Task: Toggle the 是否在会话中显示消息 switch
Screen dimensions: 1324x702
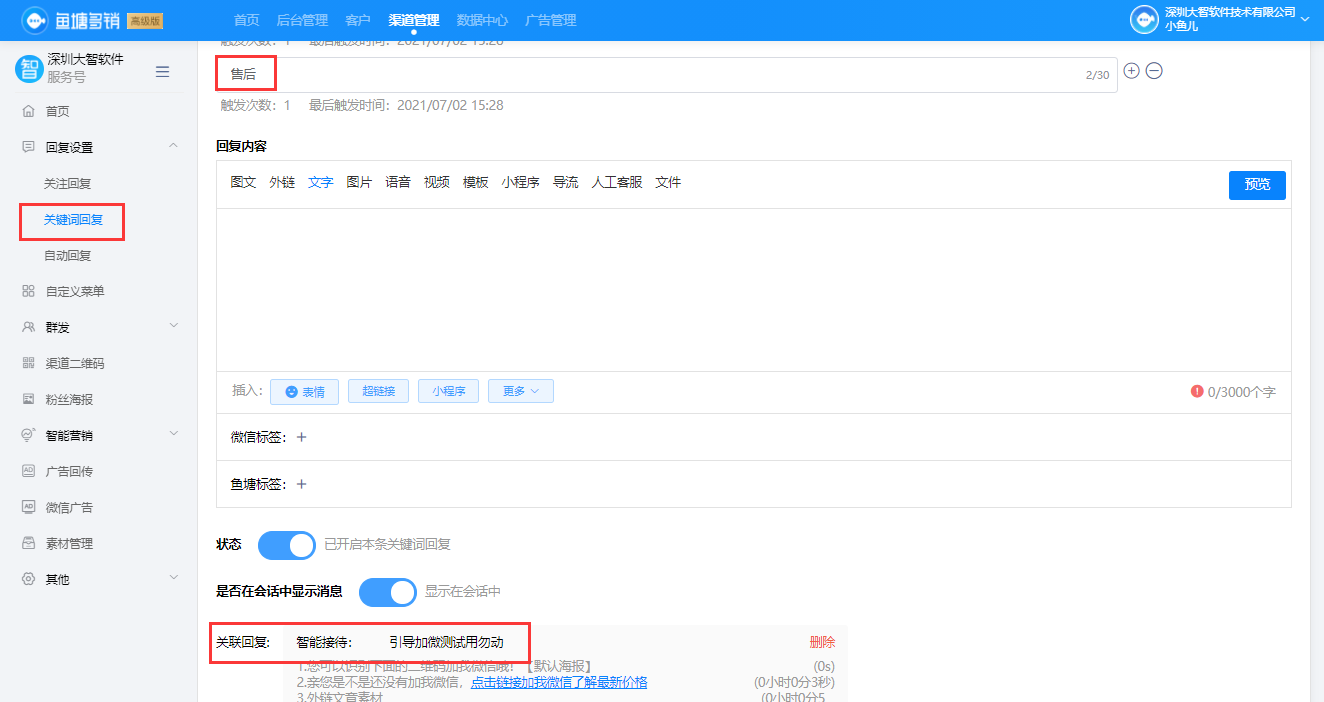Action: (388, 592)
